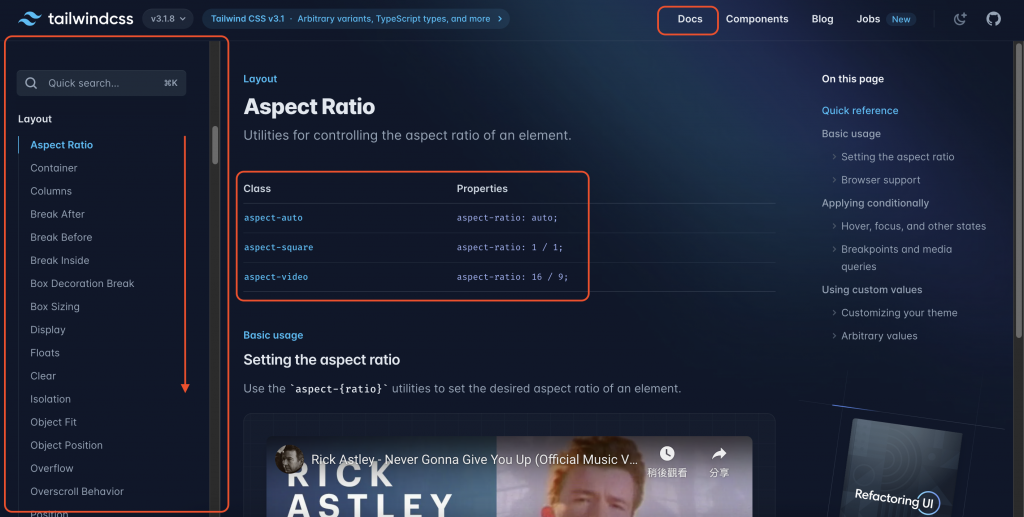This screenshot has height=517, width=1024.
Task: Click the 'aspect-ratio: 16 / 9;' property cell
Action: point(512,277)
